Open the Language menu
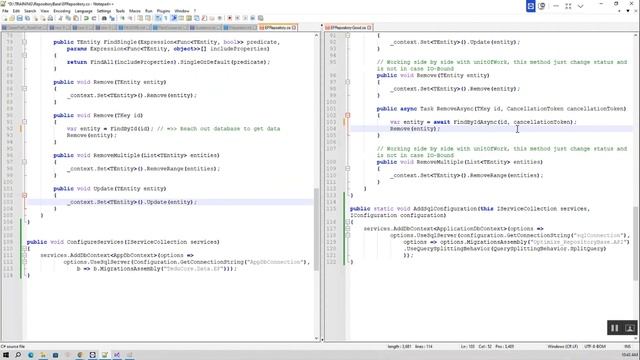The image size is (640, 360). pyautogui.click(x=84, y=11)
